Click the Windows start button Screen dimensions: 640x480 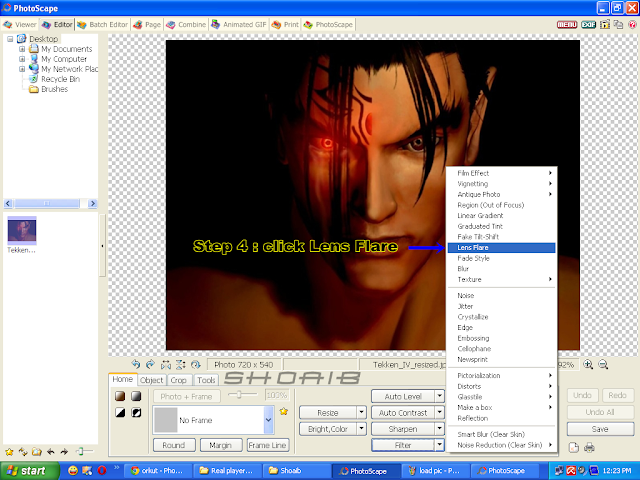tap(29, 471)
